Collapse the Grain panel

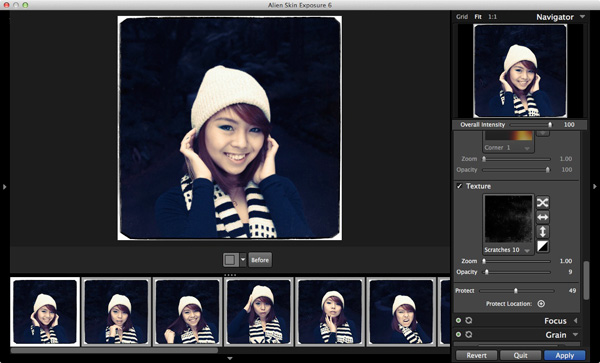click(x=576, y=334)
